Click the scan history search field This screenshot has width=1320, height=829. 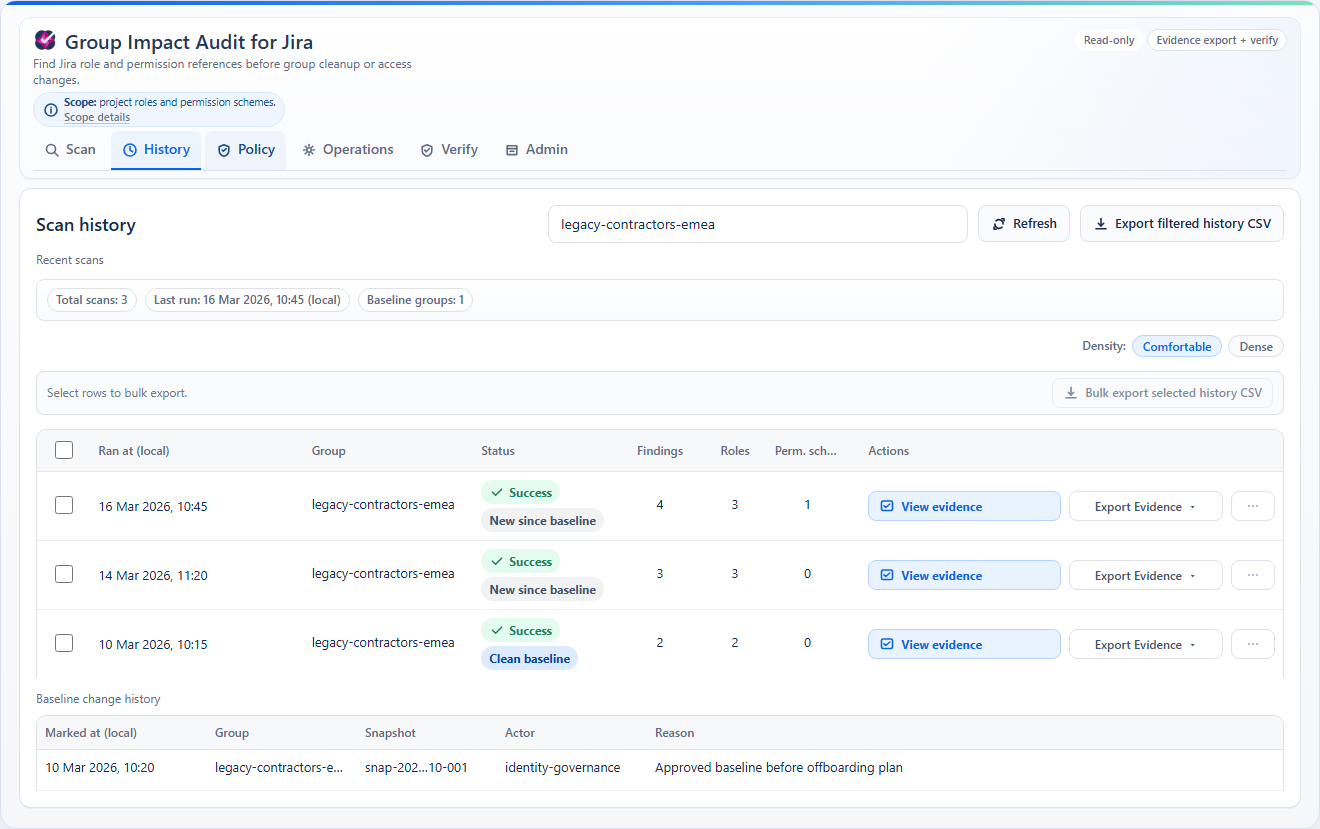coord(757,223)
